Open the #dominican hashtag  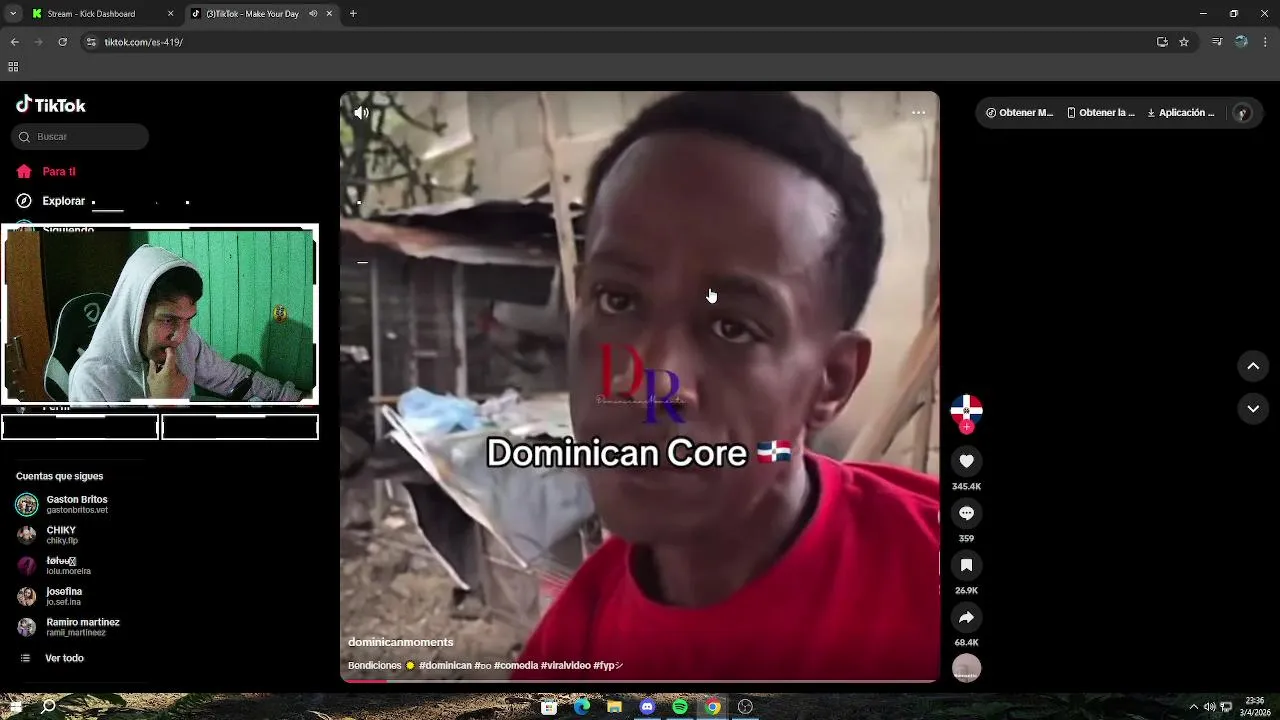[x=445, y=666]
